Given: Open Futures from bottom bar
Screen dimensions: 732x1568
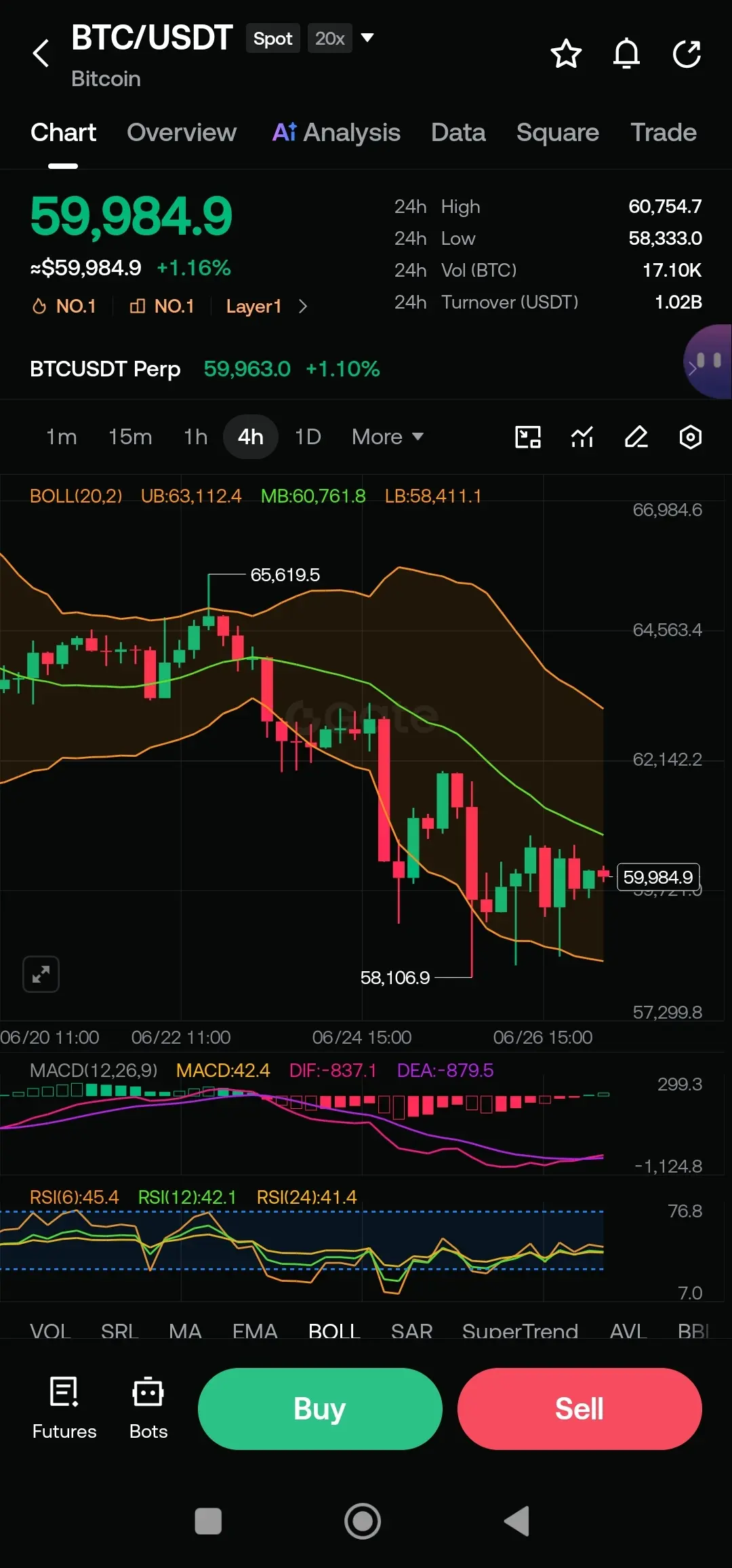Looking at the screenshot, I should (x=64, y=1408).
